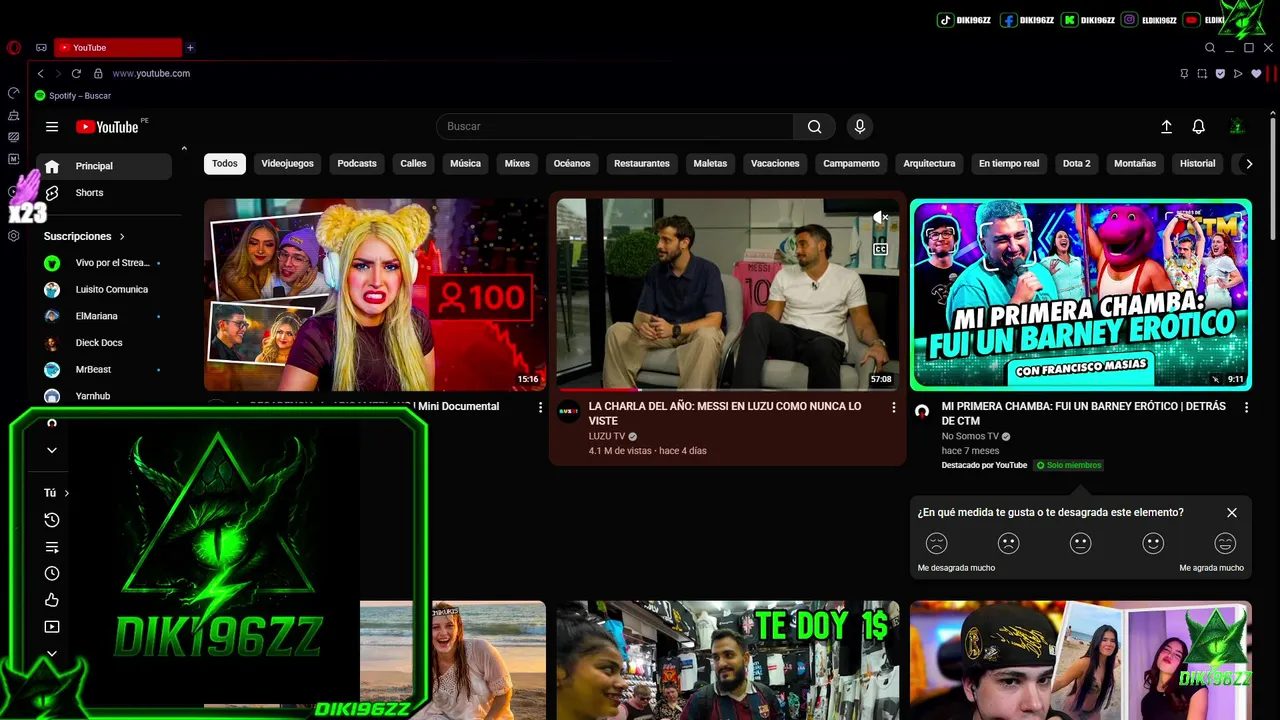The image size is (1280, 720).
Task: Close the satisfaction survey
Action: click(x=1232, y=512)
